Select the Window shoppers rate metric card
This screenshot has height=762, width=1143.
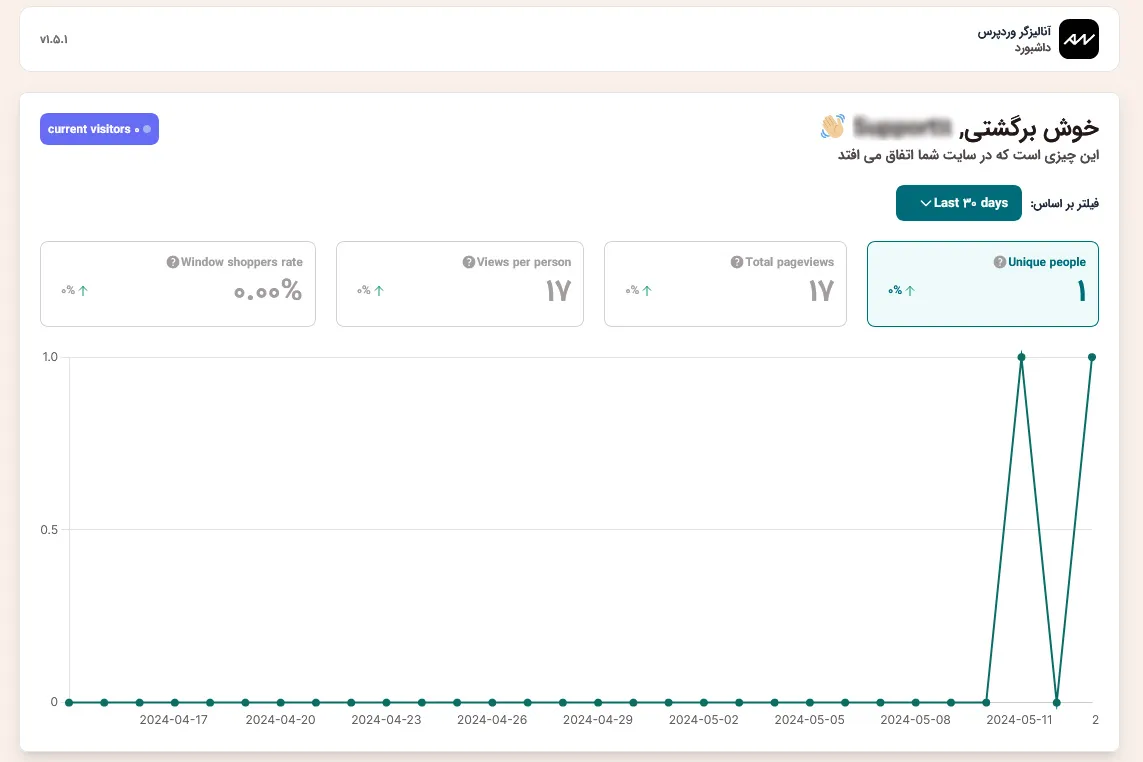click(178, 284)
